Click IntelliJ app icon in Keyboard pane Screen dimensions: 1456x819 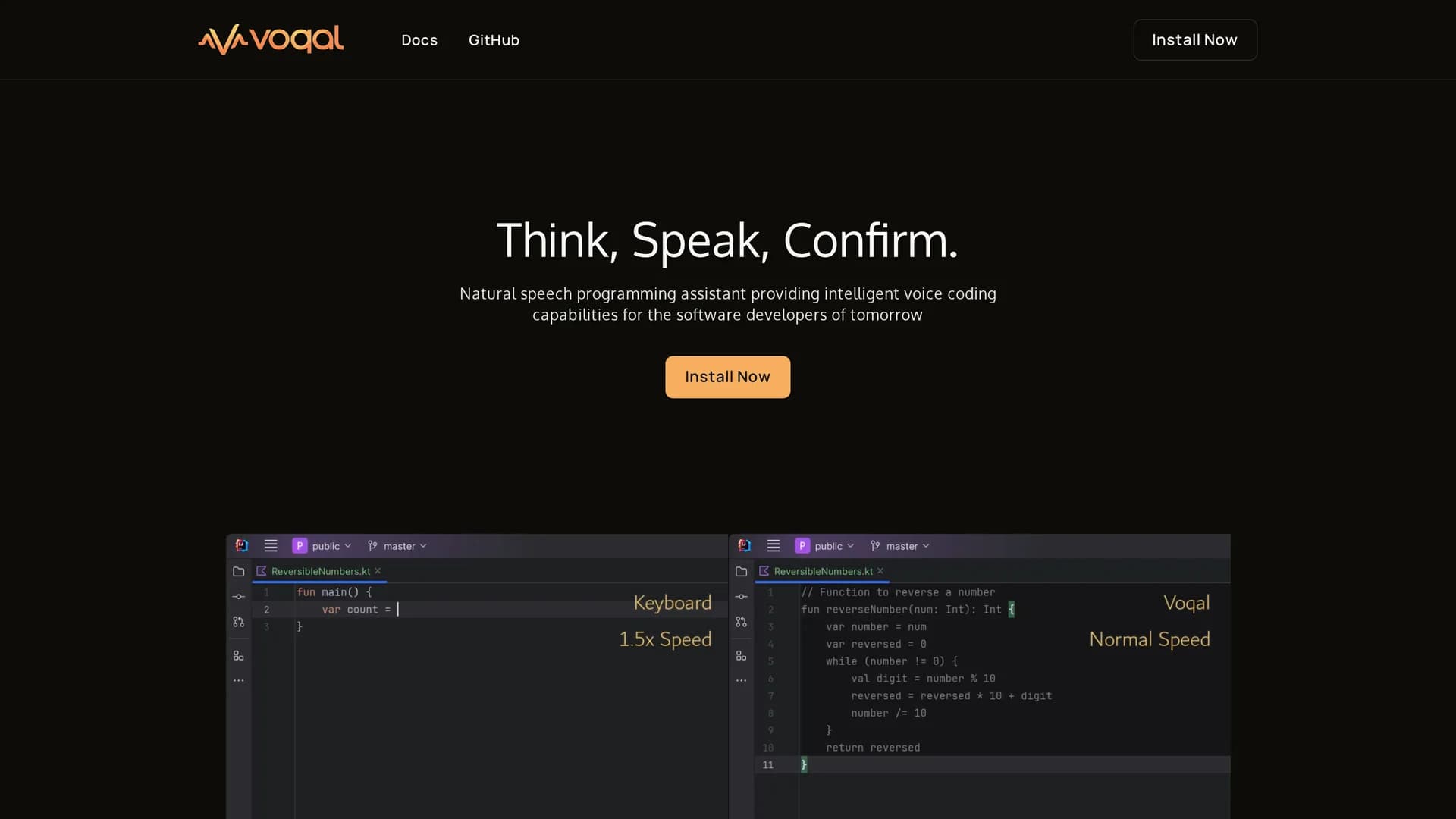[241, 545]
